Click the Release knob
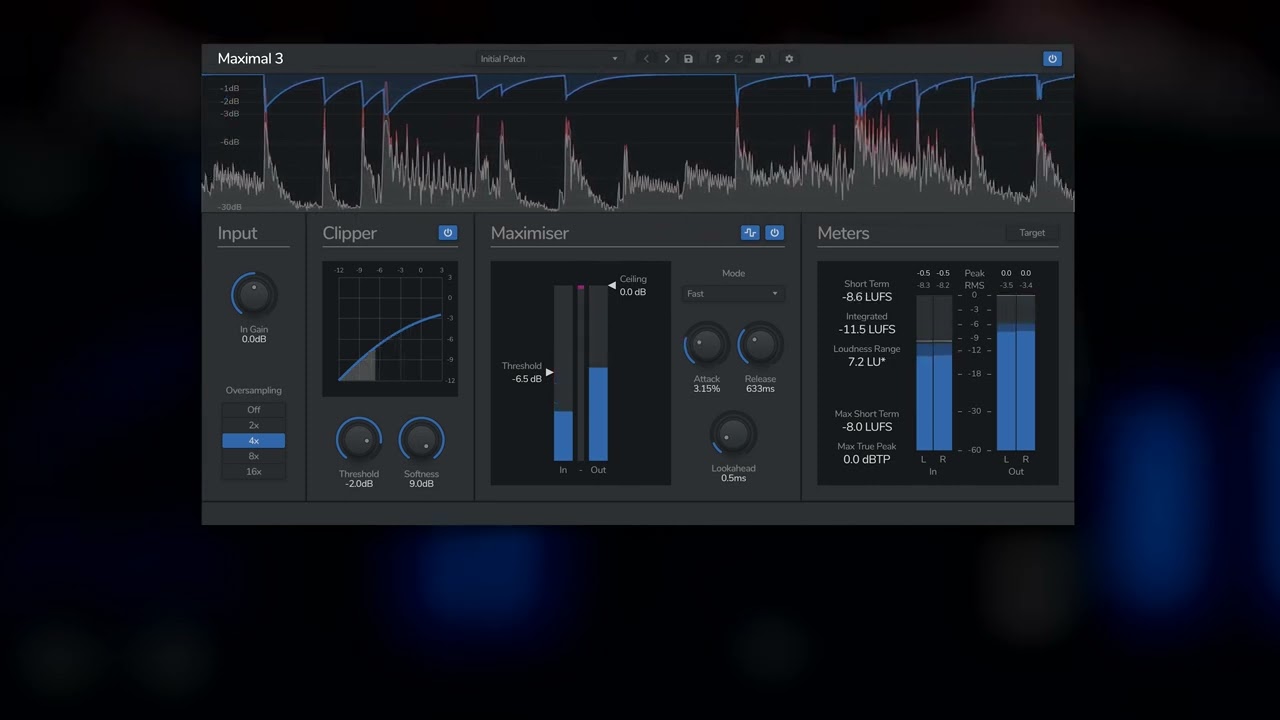This screenshot has height=720, width=1280. [760, 346]
